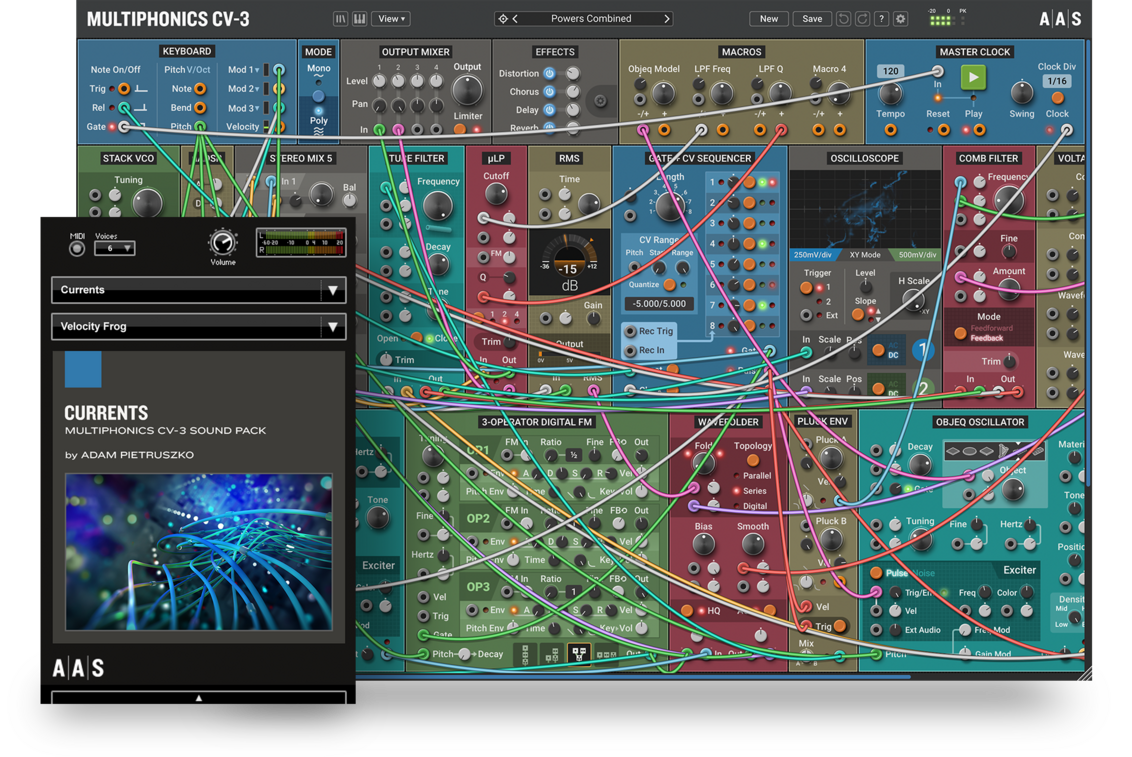This screenshot has width=1132, height=757.
Task: Toggle the on-screen keyboard icon
Action: [x=359, y=19]
